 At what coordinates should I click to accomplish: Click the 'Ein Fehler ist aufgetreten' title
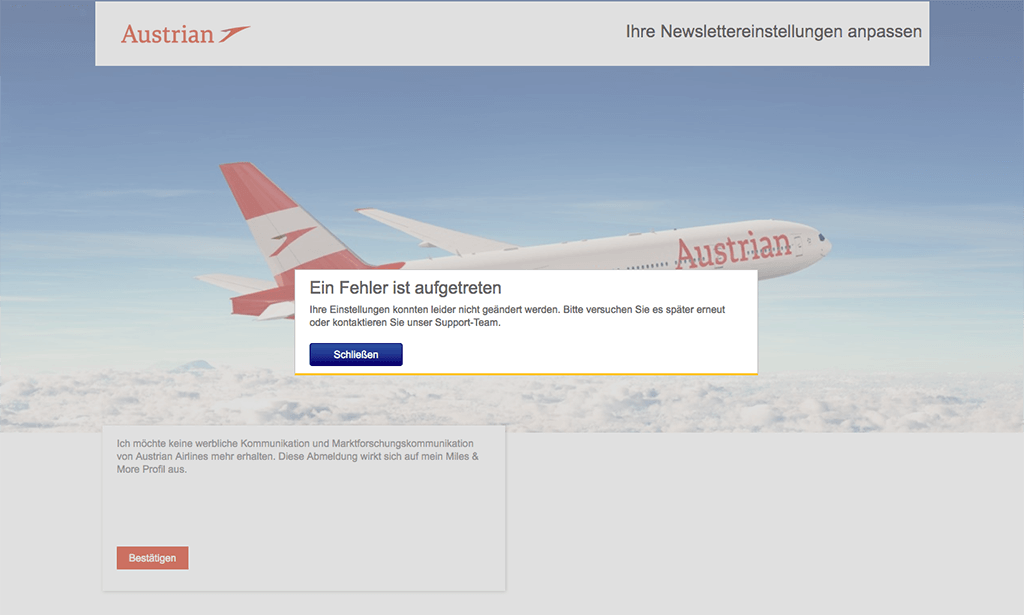tap(406, 288)
